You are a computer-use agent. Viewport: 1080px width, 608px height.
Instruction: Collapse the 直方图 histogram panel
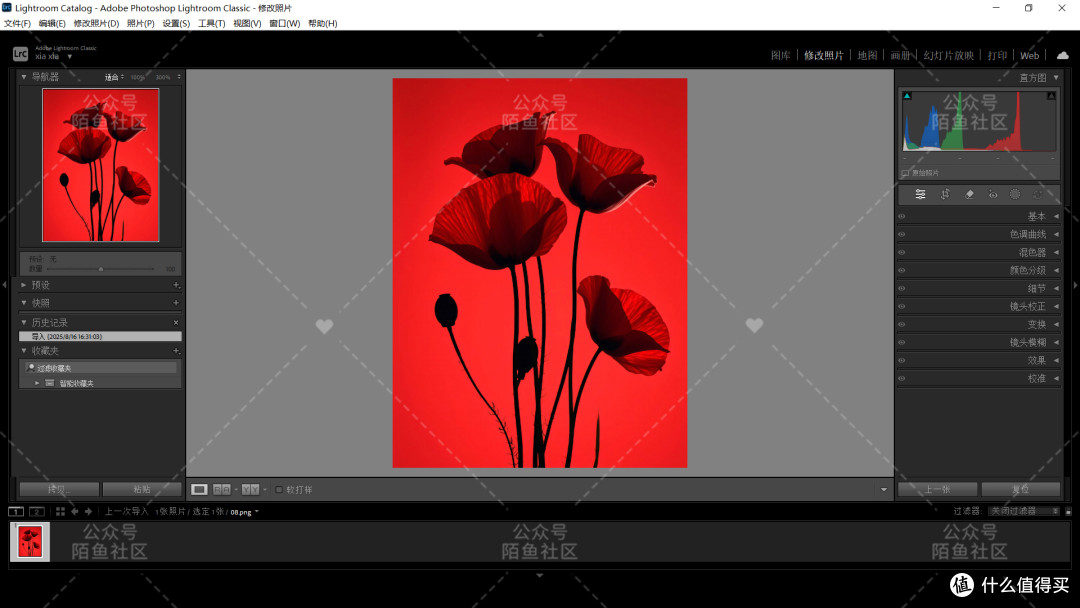click(x=1057, y=78)
